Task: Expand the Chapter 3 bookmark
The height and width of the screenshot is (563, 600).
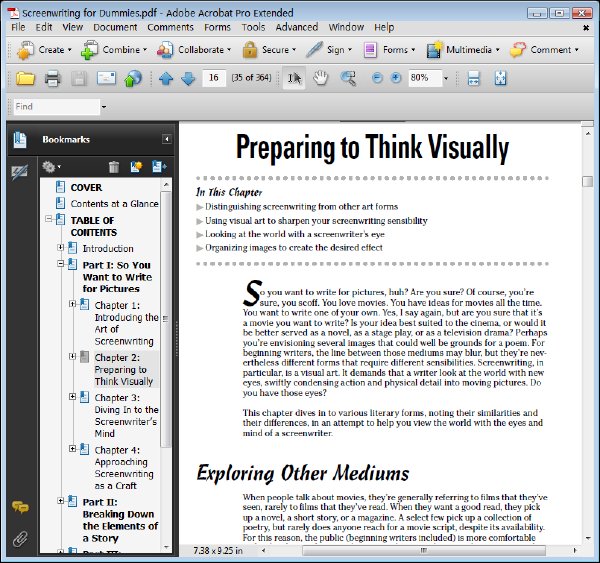Action: (72, 397)
